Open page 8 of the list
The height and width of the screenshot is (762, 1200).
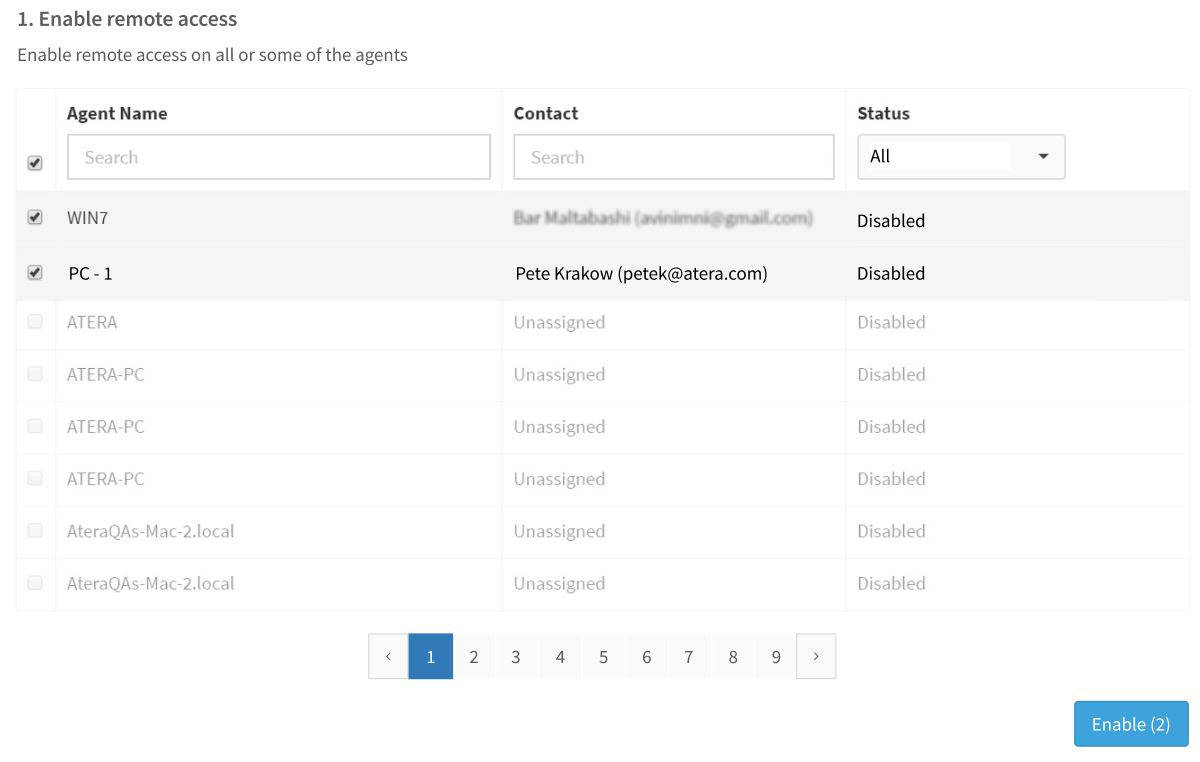(733, 657)
